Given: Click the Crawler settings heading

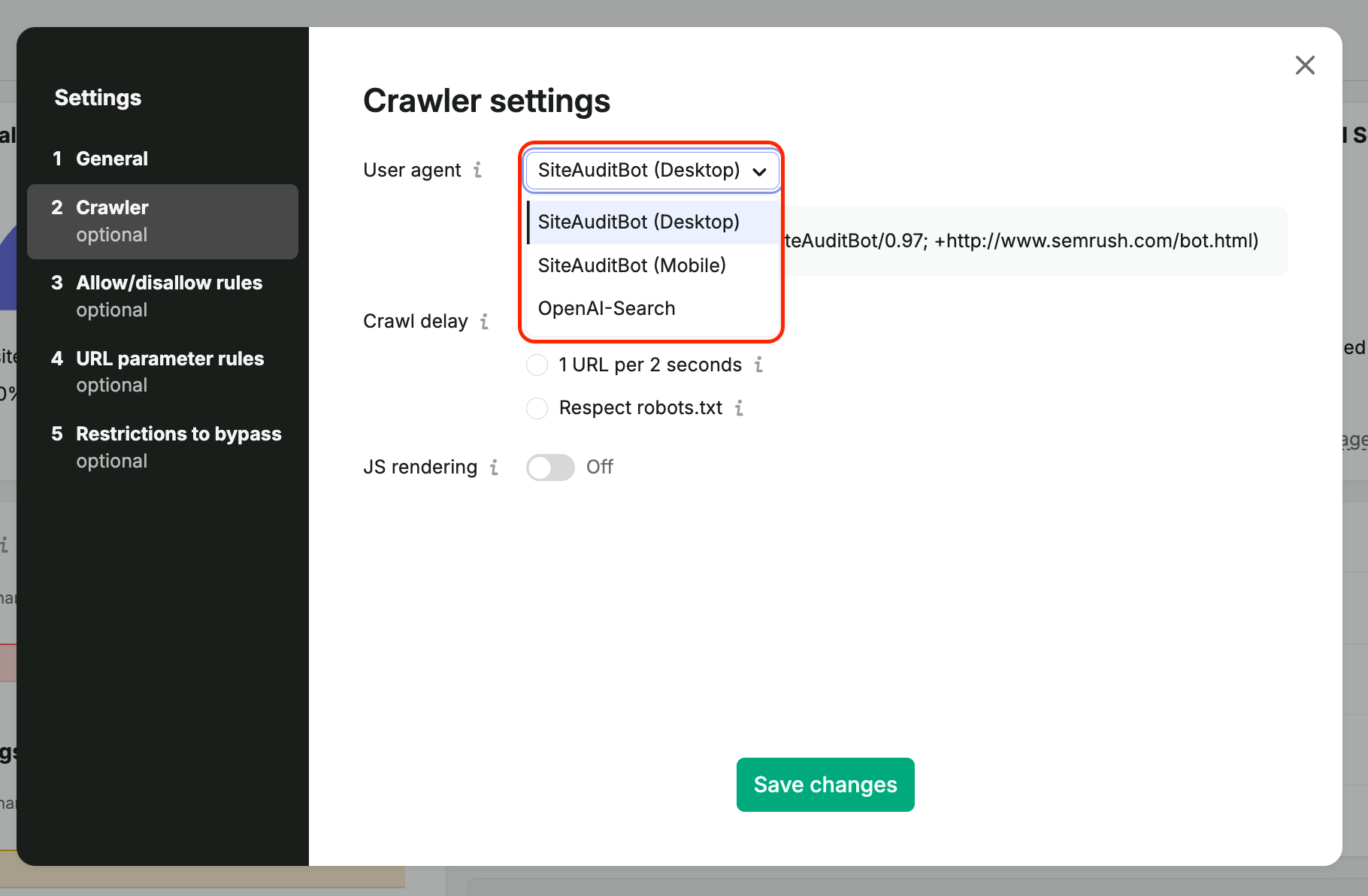Looking at the screenshot, I should pyautogui.click(x=487, y=101).
